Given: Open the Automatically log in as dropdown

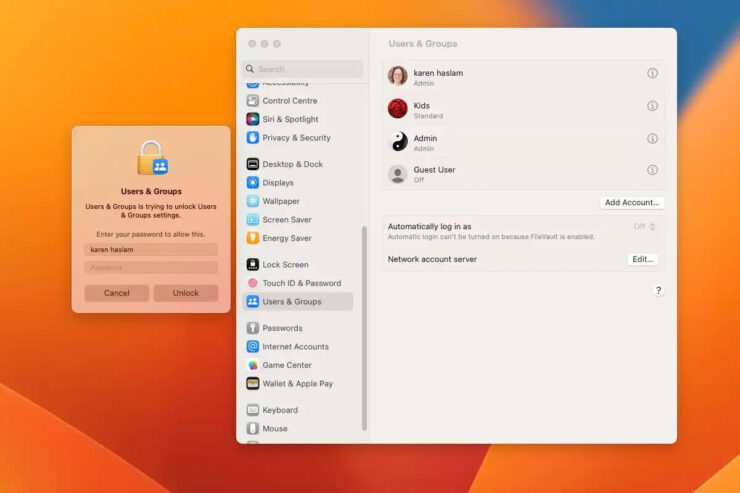Looking at the screenshot, I should click(645, 227).
